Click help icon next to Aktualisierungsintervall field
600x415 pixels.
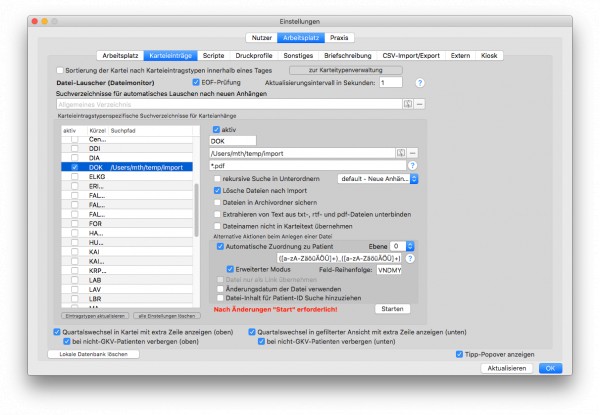(x=420, y=83)
